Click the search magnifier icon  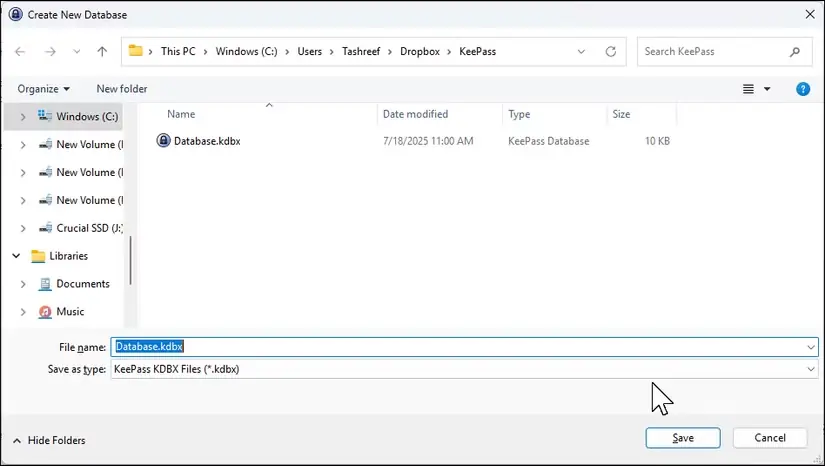[794, 52]
